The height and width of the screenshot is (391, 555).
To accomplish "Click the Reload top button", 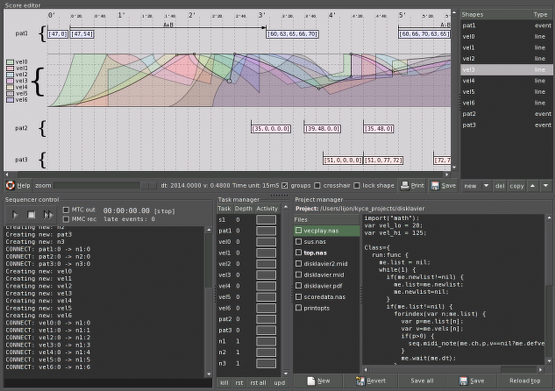I will click(x=525, y=381).
